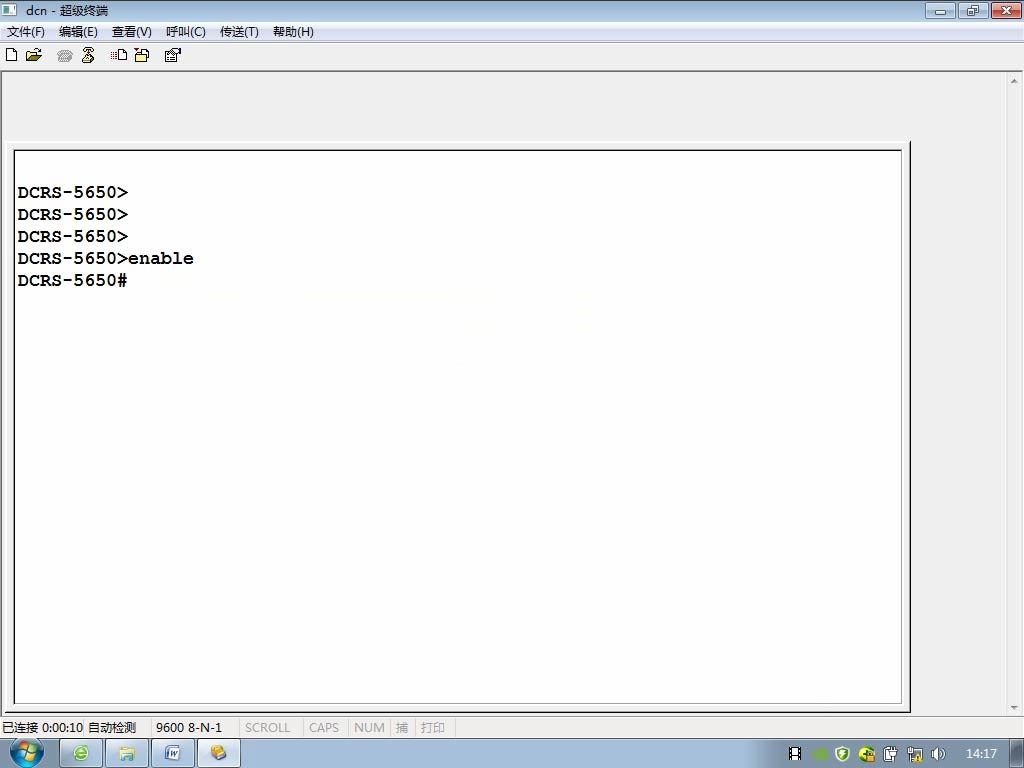Close the dcn 超级终端 window
This screenshot has height=768, width=1024.
(x=1006, y=10)
